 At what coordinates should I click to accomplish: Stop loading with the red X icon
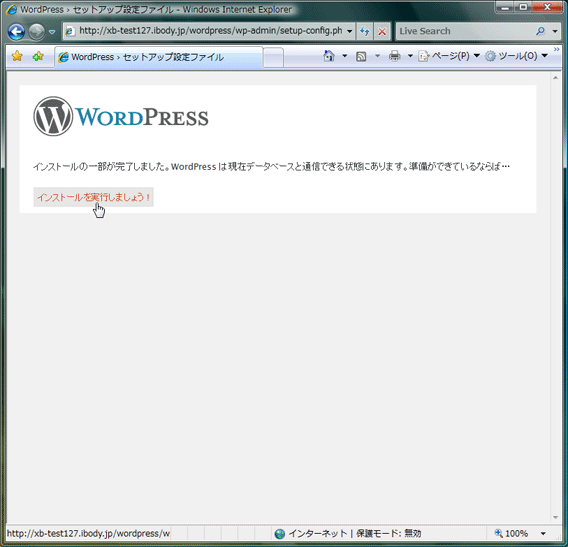click(x=382, y=32)
